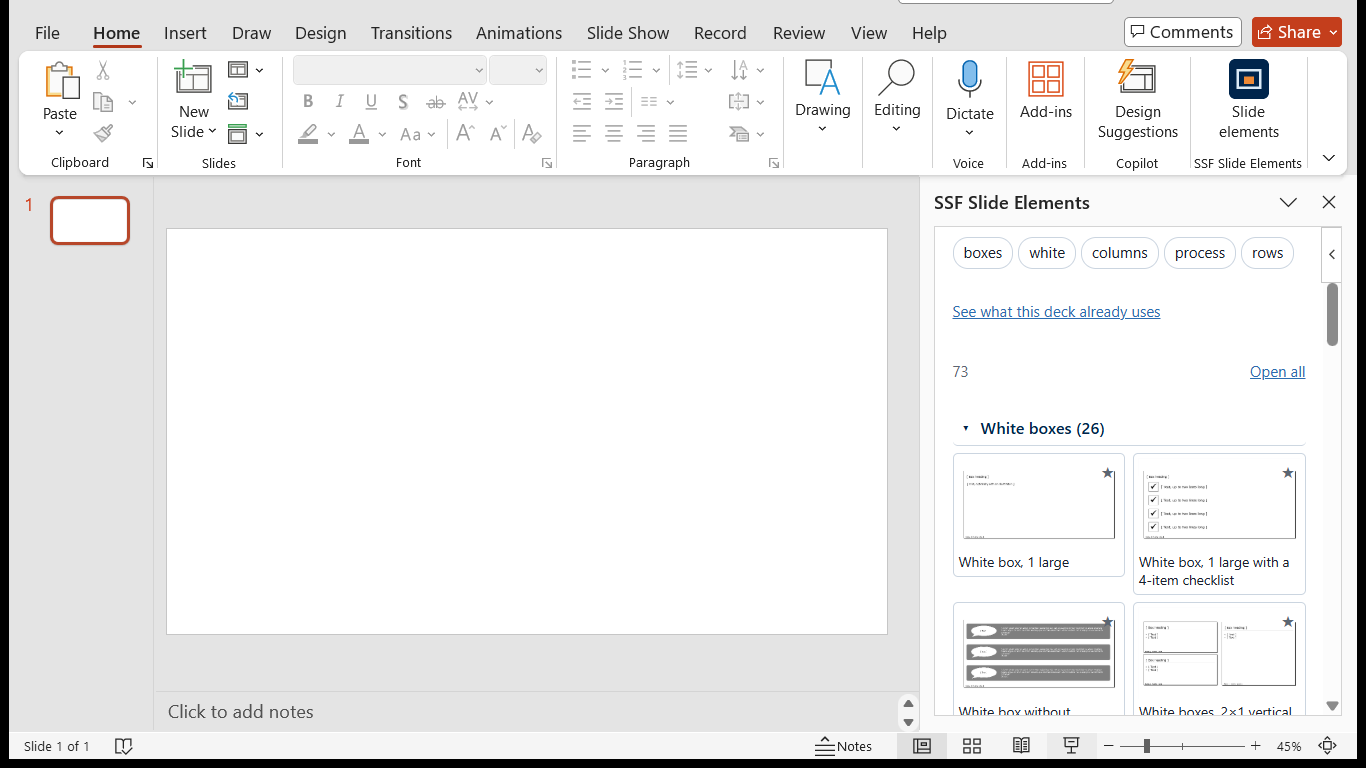Image resolution: width=1366 pixels, height=768 pixels.
Task: Apply Bold formatting
Action: [x=308, y=102]
